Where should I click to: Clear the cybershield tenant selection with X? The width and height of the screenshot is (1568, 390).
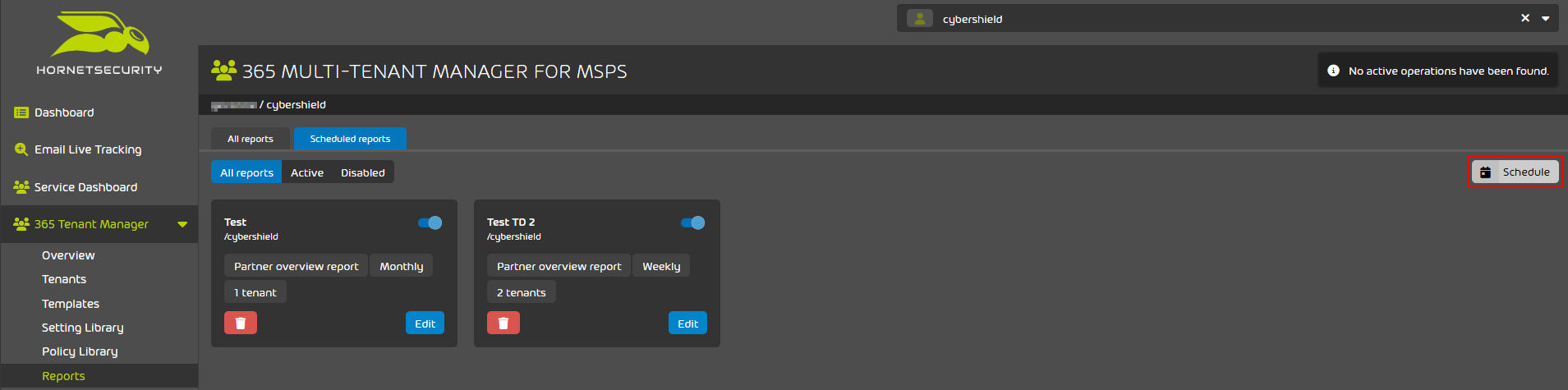pyautogui.click(x=1524, y=18)
